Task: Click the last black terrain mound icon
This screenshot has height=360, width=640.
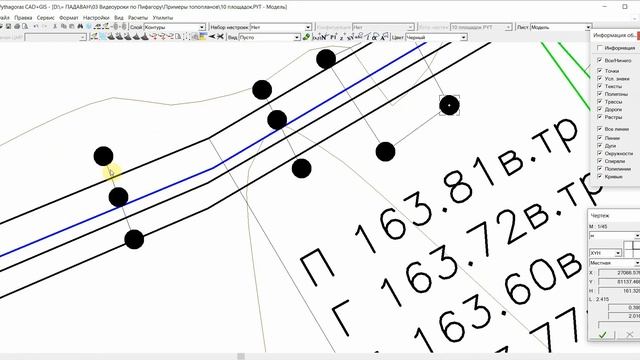Action: pos(144,37)
